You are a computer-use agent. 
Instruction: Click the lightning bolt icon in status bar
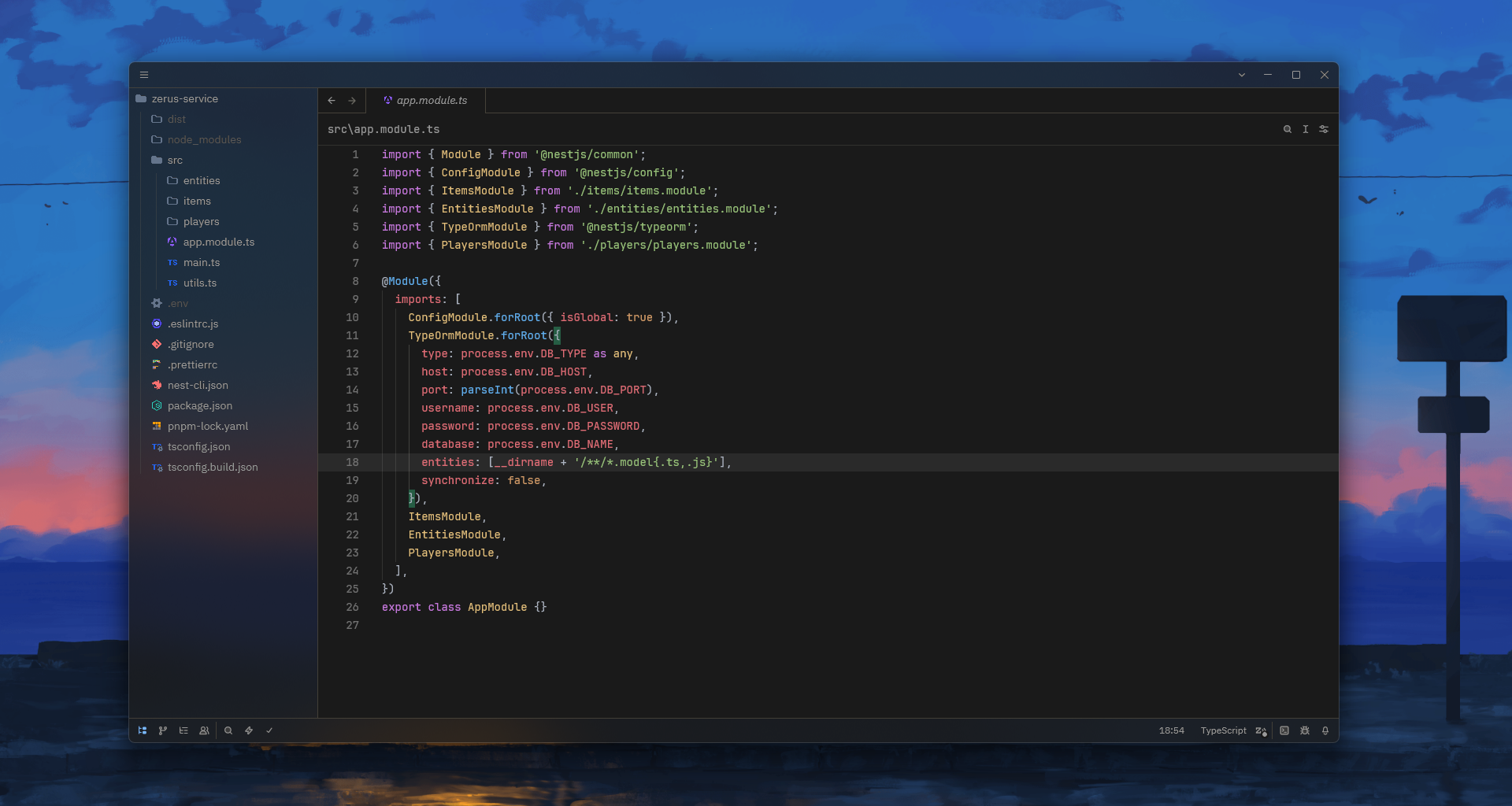[x=249, y=730]
